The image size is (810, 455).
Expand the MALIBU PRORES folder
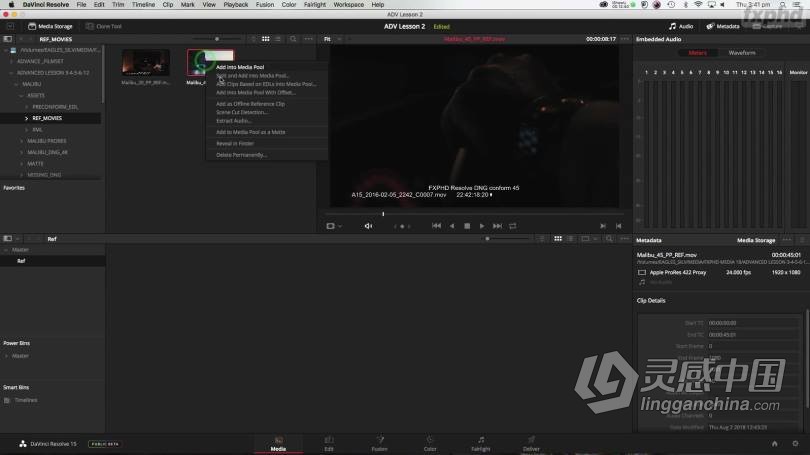point(22,141)
